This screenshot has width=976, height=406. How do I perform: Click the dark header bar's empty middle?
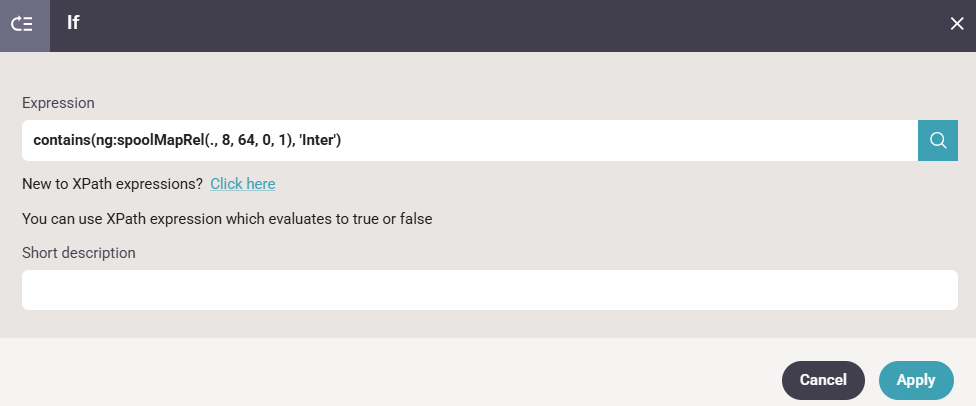(500, 25)
